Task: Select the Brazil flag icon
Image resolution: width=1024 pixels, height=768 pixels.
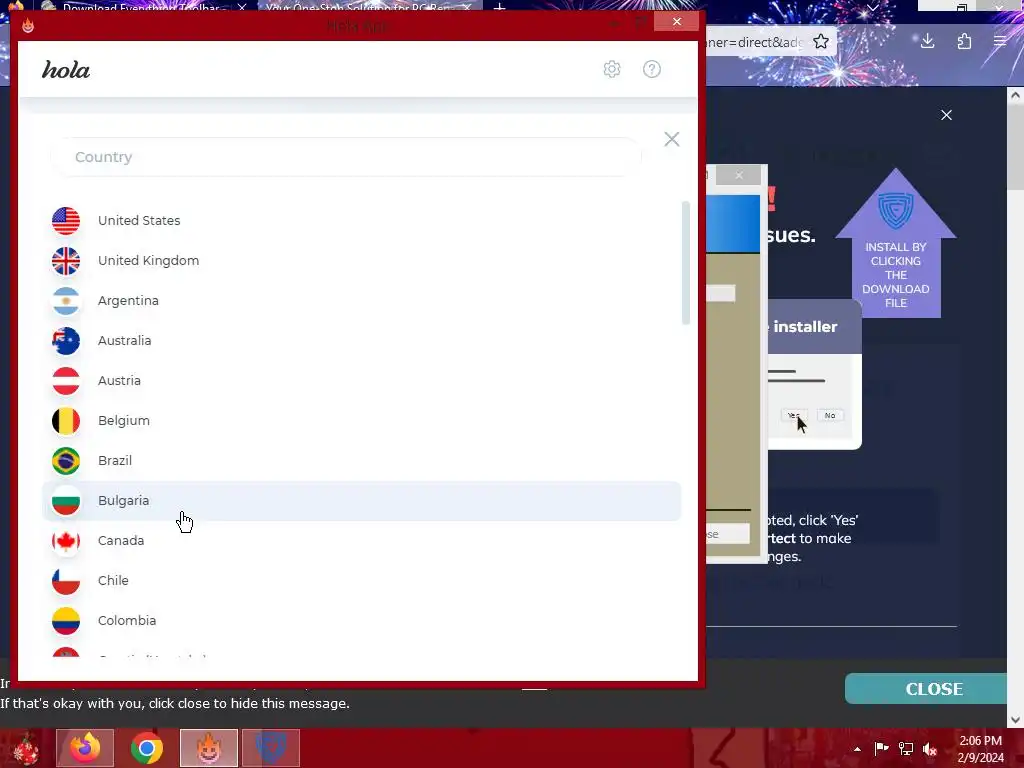Action: pyautogui.click(x=66, y=461)
